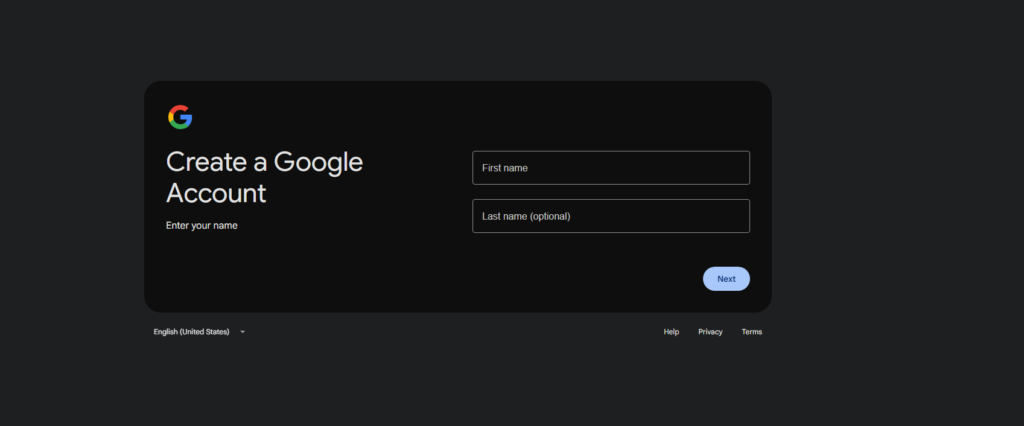The image size is (1024, 426).
Task: Select the "Create a Google Account" heading
Action: pos(264,178)
